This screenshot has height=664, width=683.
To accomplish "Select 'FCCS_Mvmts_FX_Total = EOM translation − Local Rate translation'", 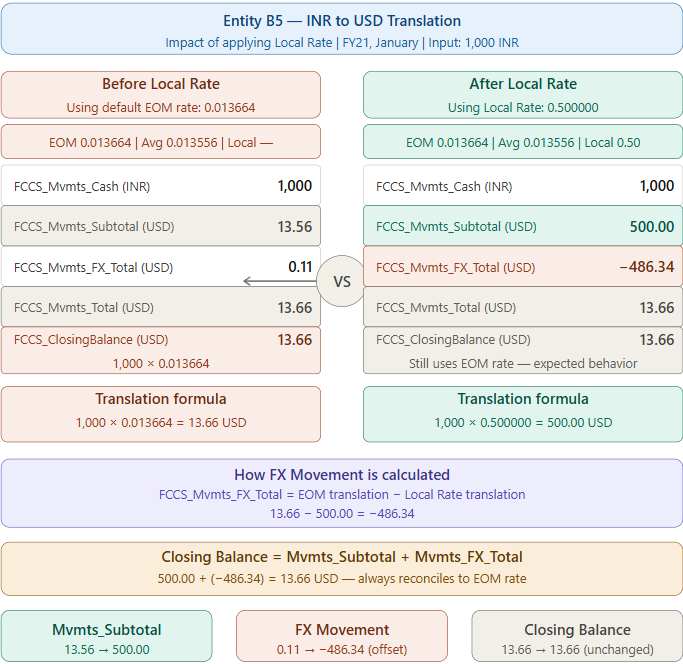I will tap(342, 495).
